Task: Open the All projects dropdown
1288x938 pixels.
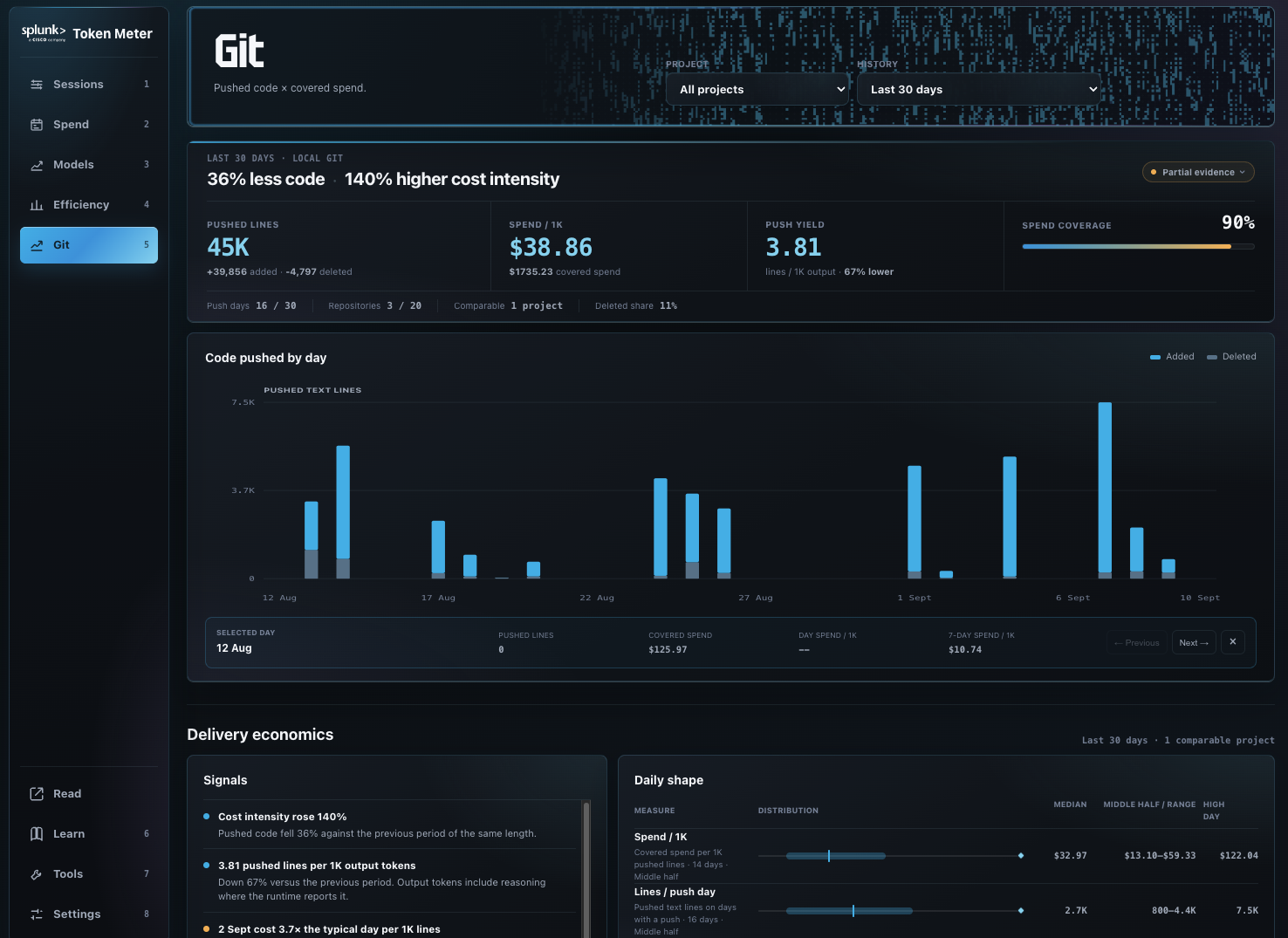Action: point(757,89)
